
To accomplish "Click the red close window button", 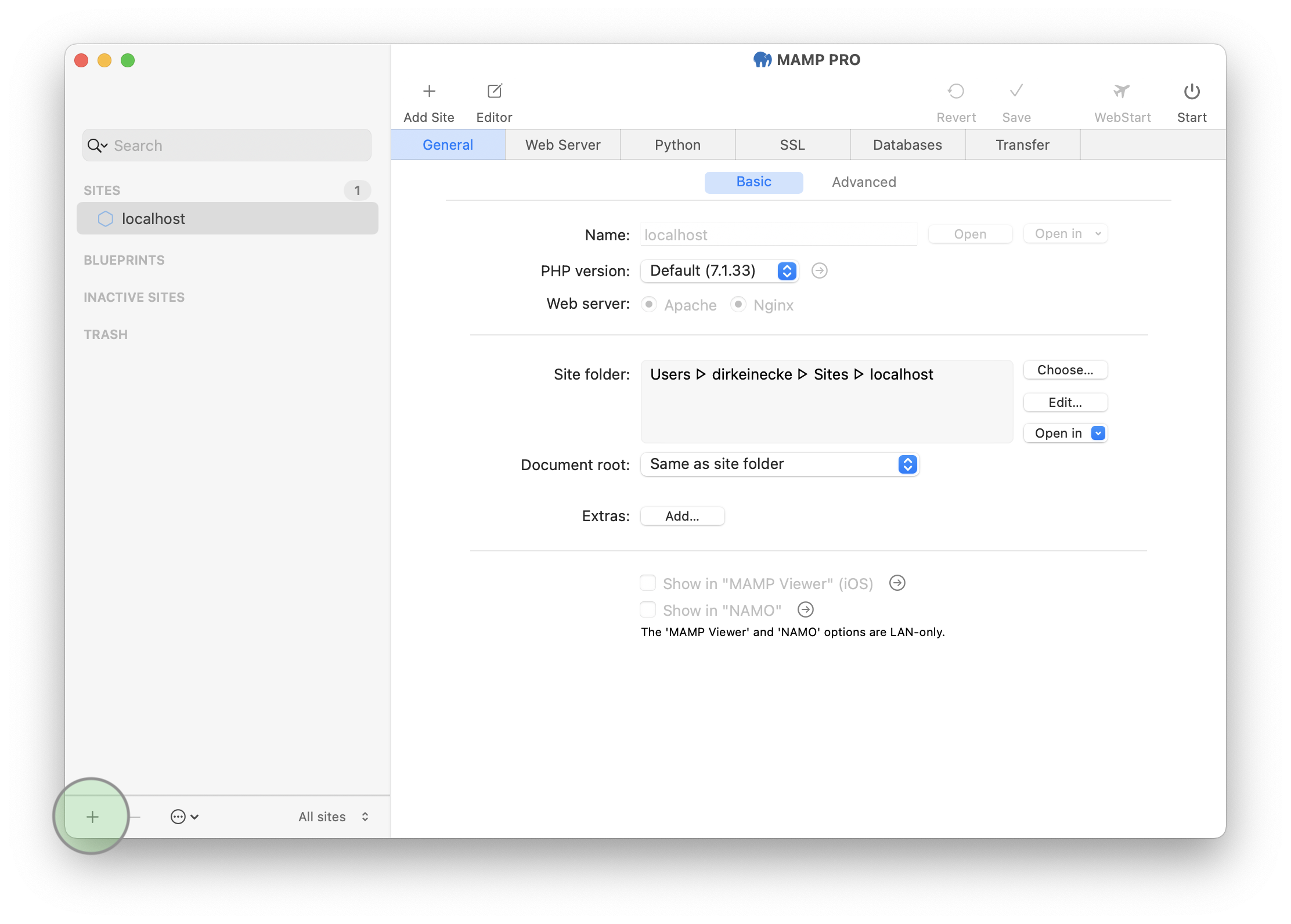I will click(x=81, y=60).
